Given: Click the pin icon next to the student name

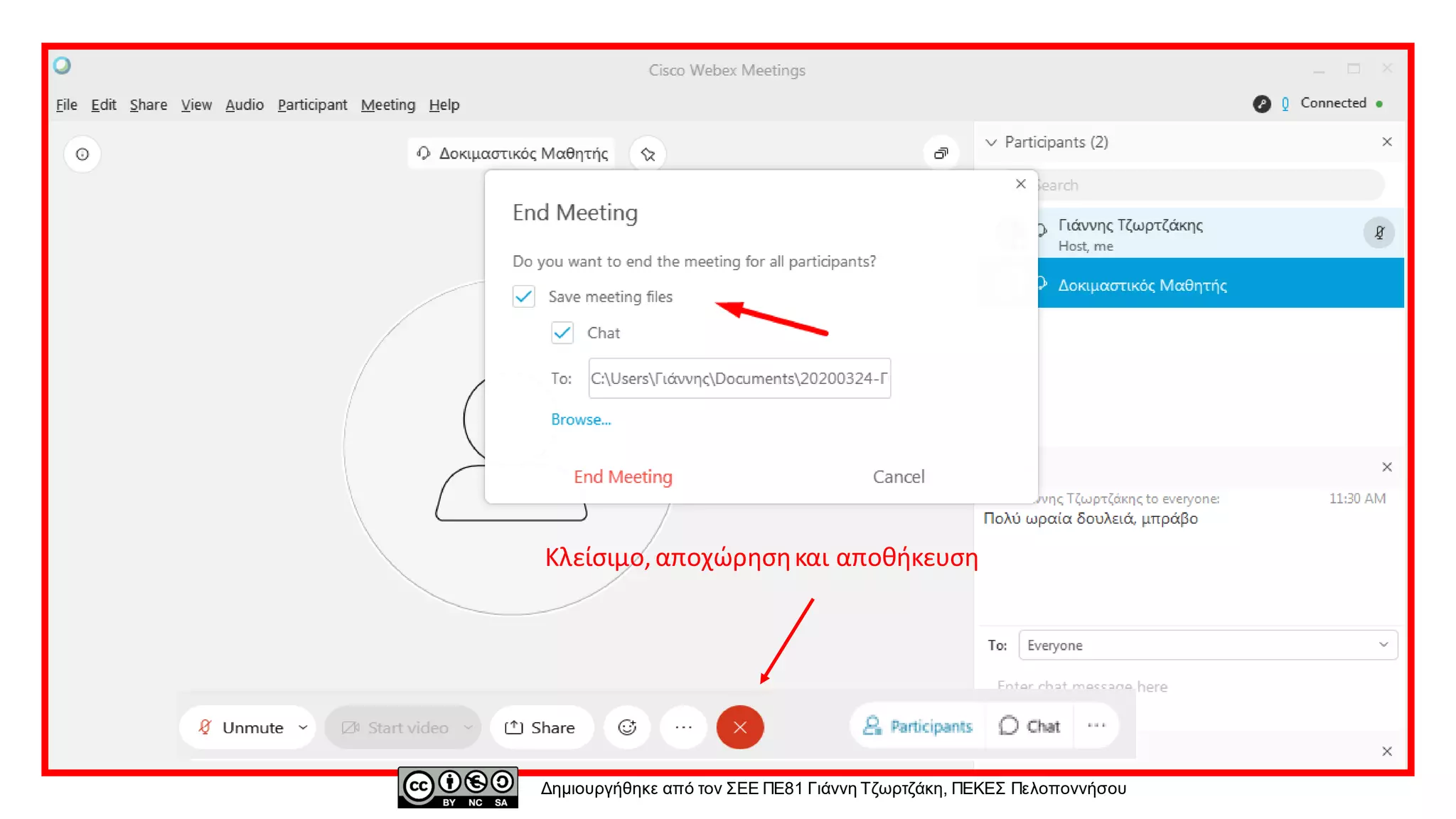Looking at the screenshot, I should [648, 154].
